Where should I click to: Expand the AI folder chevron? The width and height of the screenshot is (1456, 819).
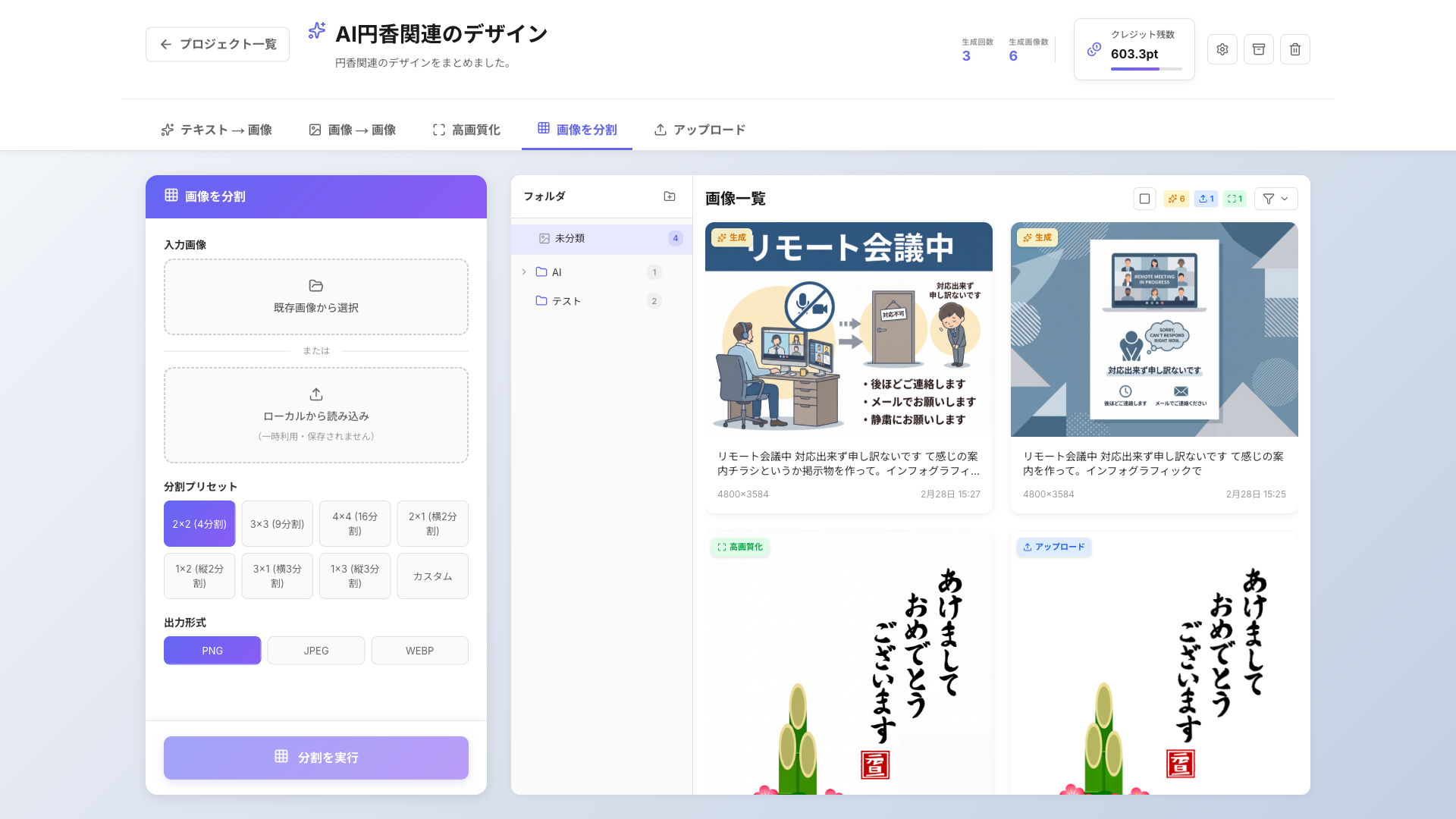pos(523,272)
